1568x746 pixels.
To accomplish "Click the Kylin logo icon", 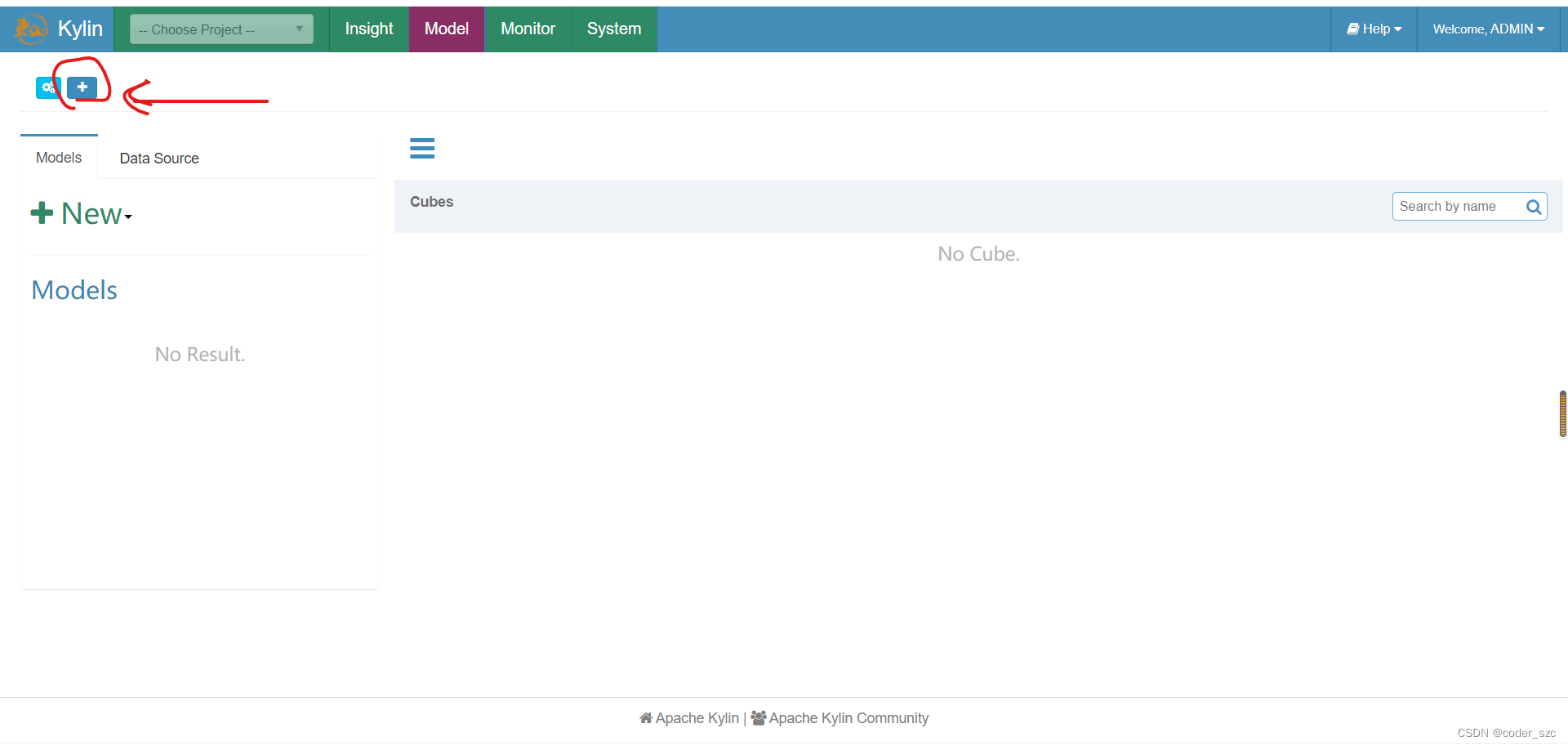I will pyautogui.click(x=32, y=29).
